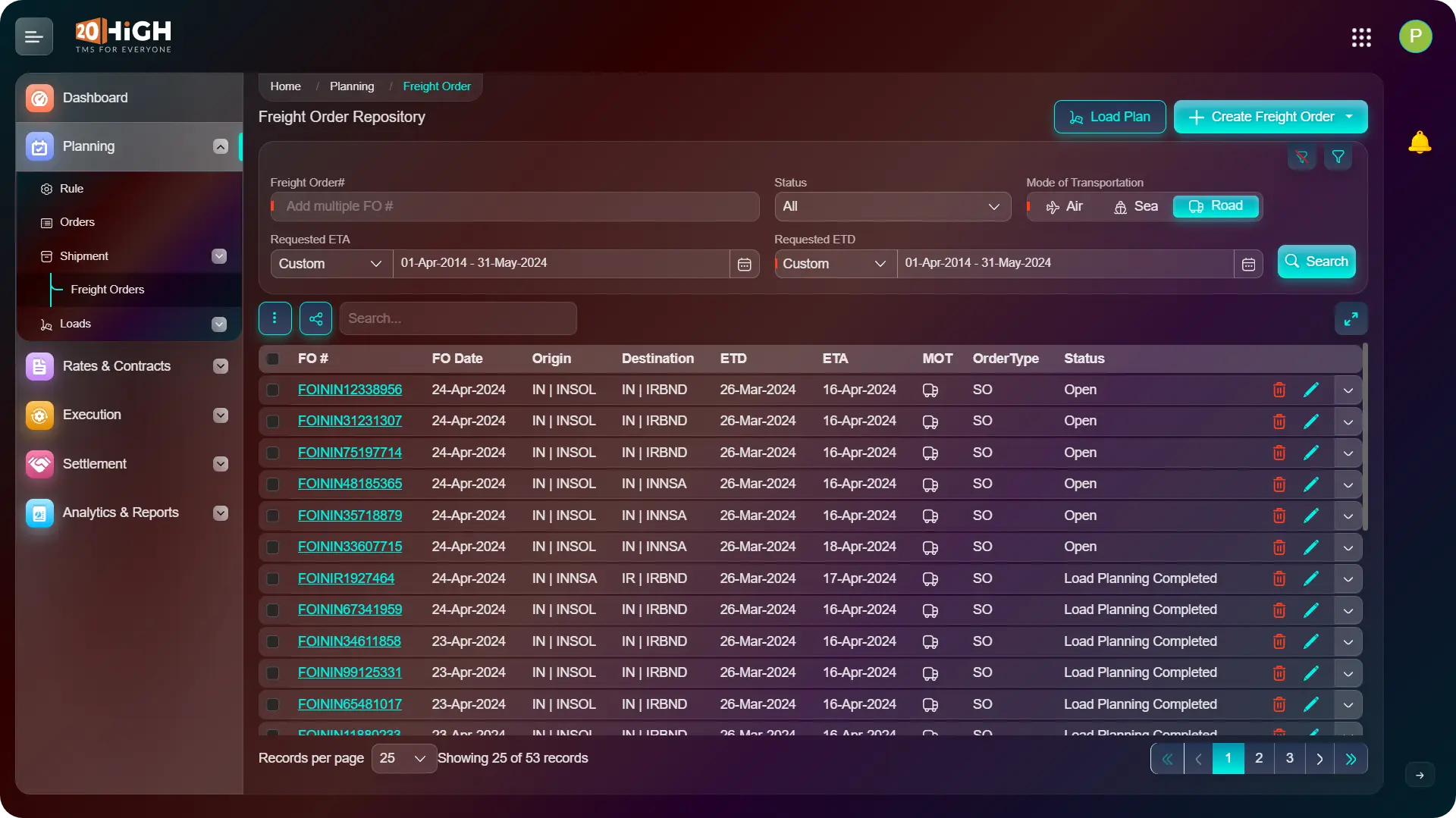Go to Home breadcrumb
Image resolution: width=1456 pixels, height=818 pixels.
pos(285,86)
